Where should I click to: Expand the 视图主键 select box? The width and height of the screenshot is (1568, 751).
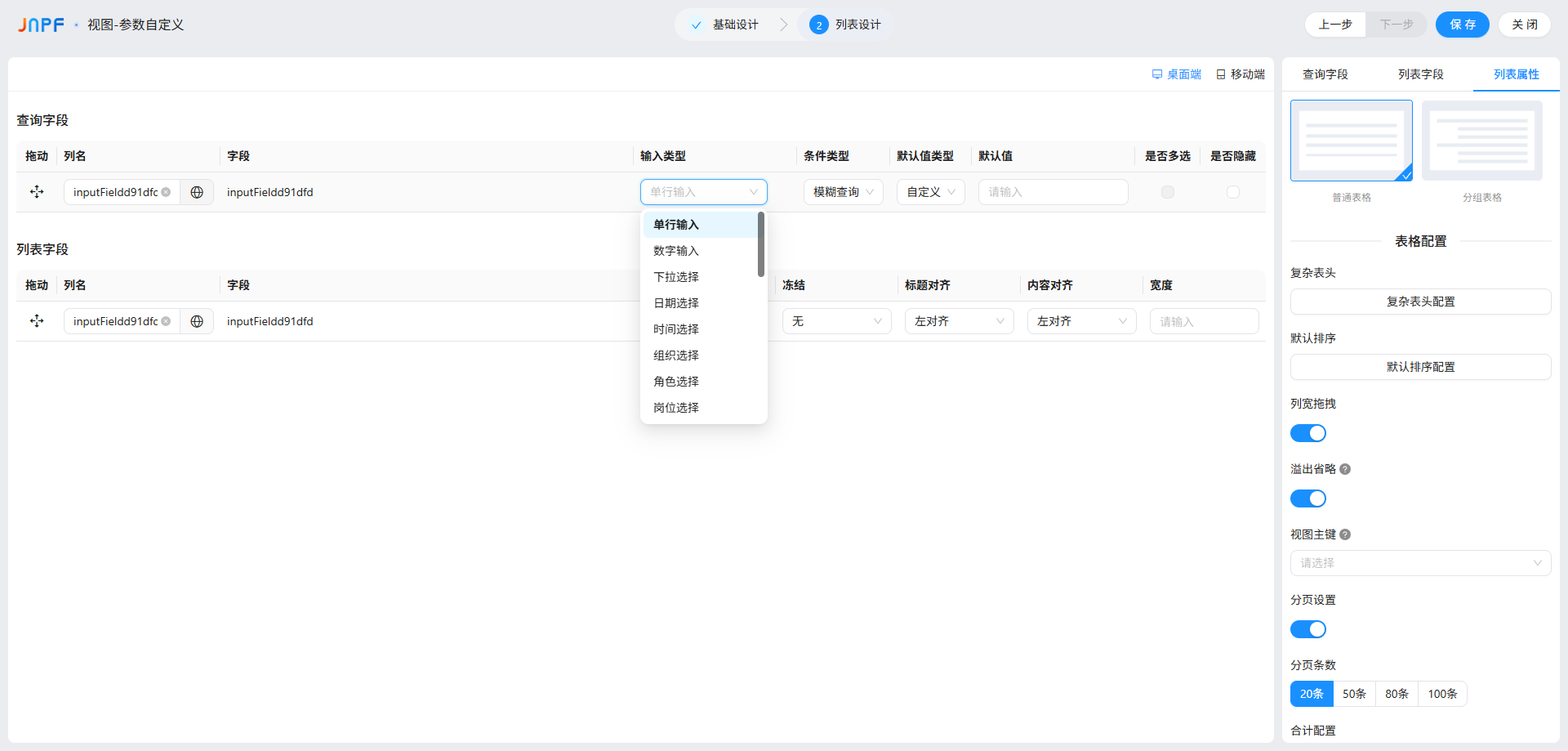[1420, 563]
